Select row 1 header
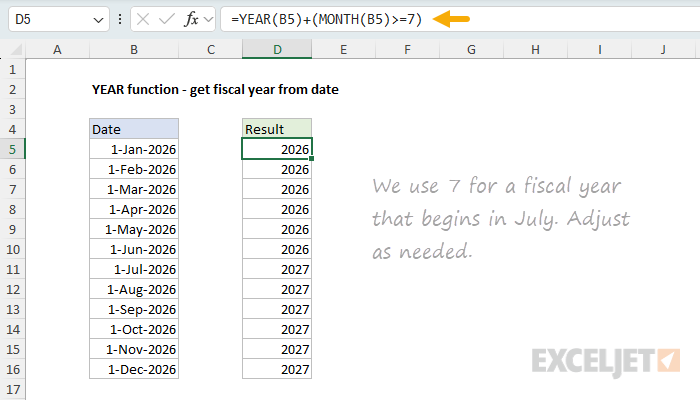 coord(12,70)
